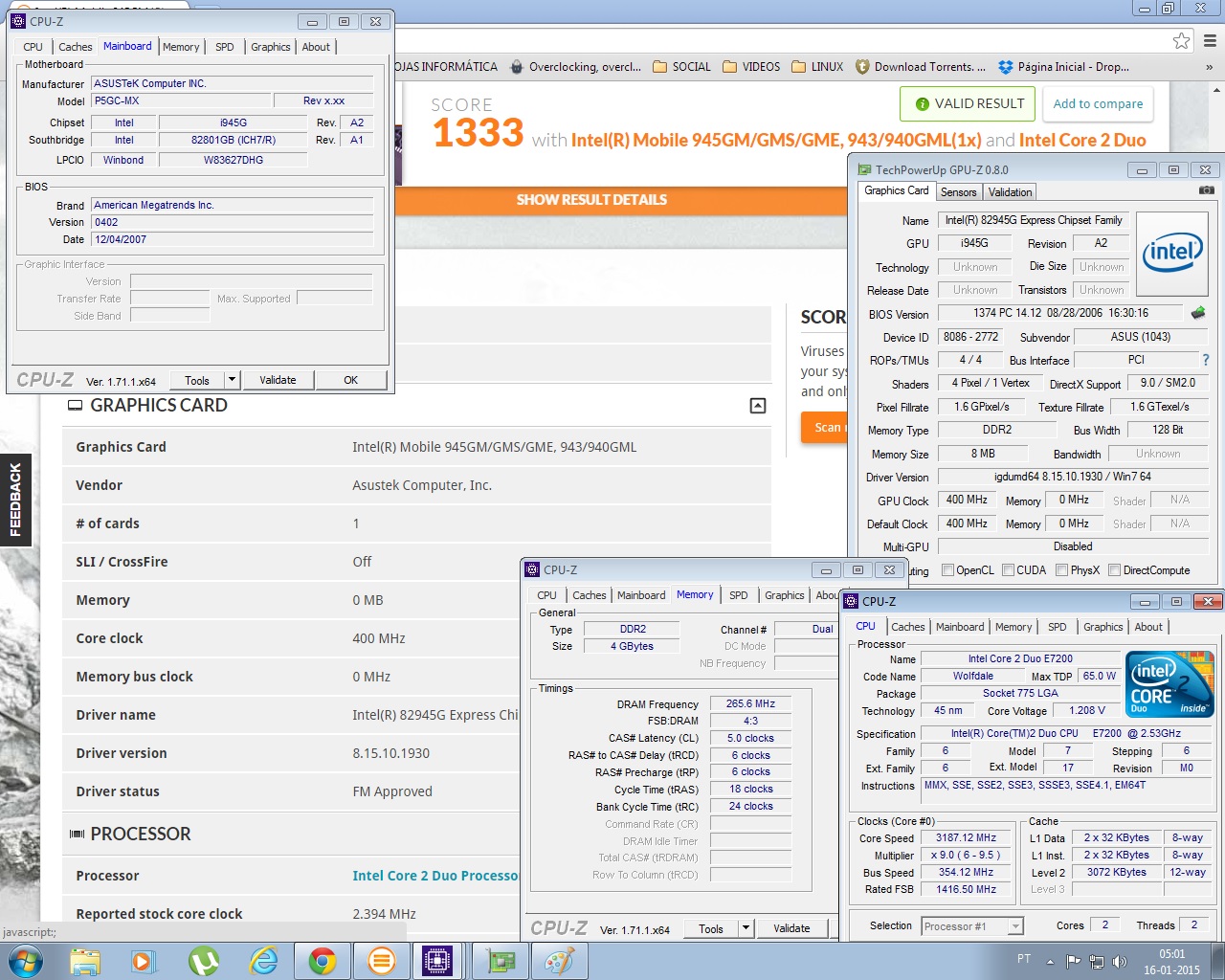The height and width of the screenshot is (980, 1225).
Task: Click the Intel logo in GPU-Z
Action: [1172, 254]
